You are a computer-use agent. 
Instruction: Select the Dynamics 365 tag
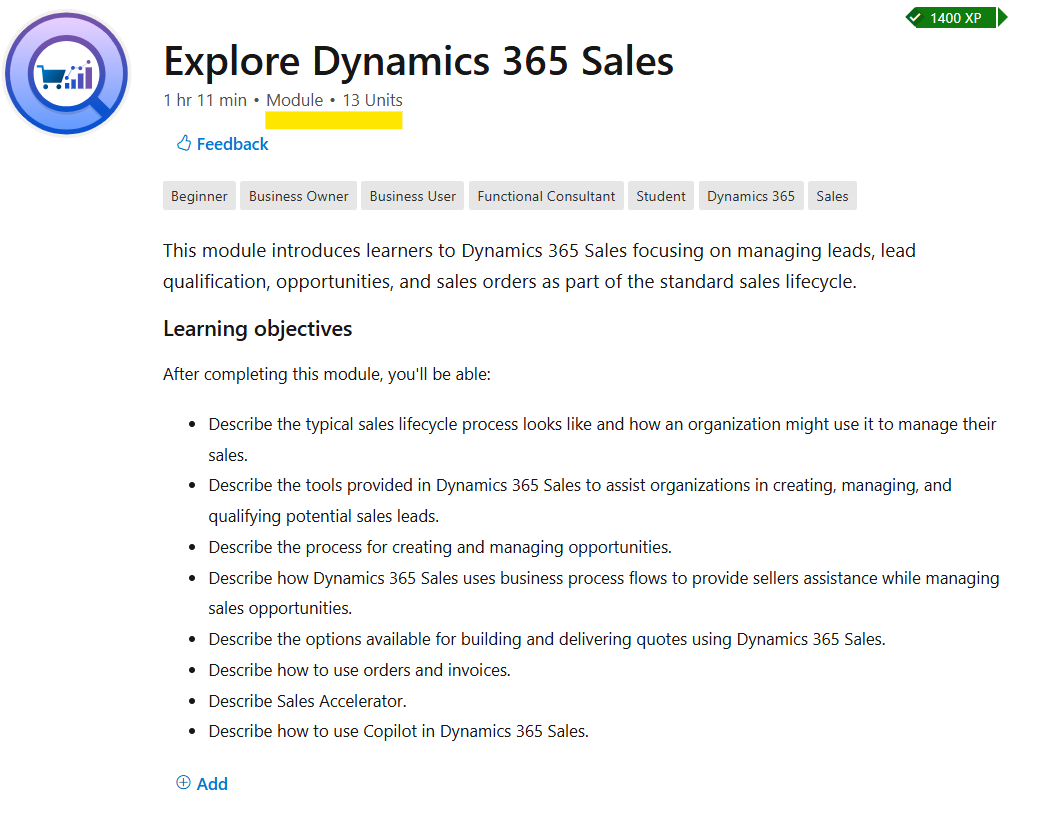[x=751, y=196]
